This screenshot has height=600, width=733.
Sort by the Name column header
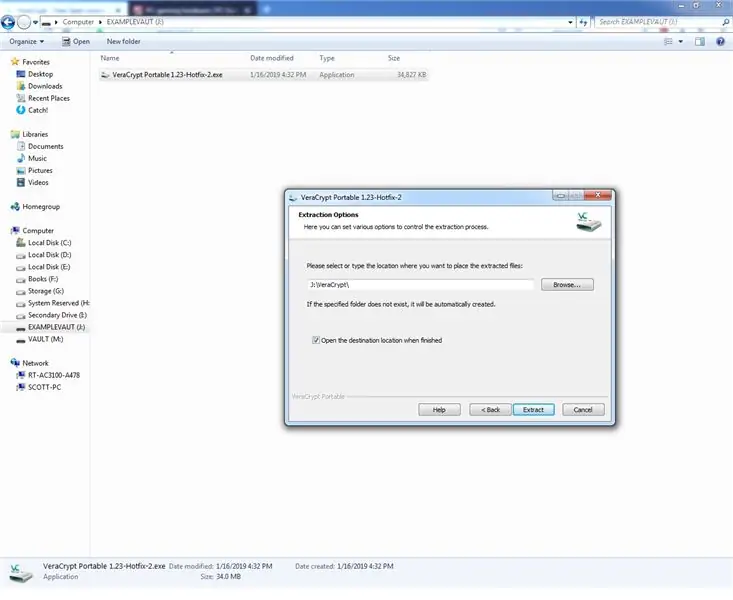pyautogui.click(x=110, y=58)
